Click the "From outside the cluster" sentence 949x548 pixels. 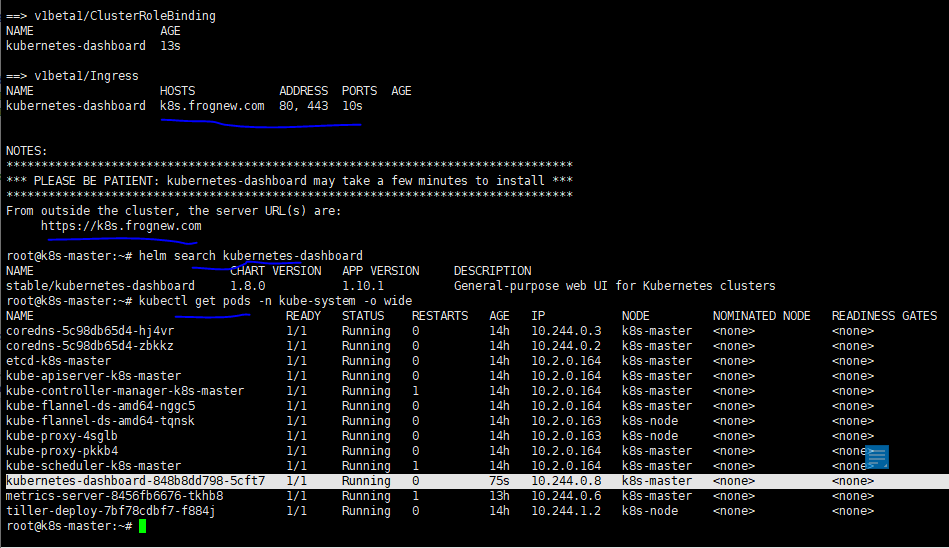click(x=174, y=211)
